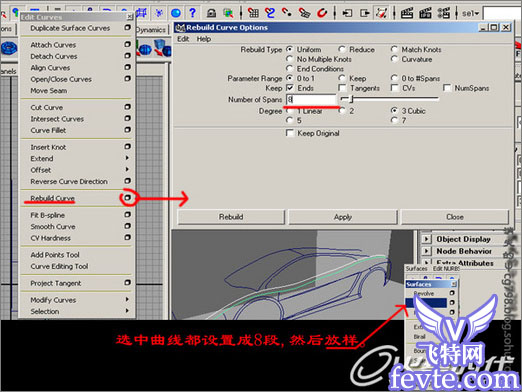
Task: Select Match Knots rebuild type
Action: click(x=394, y=49)
